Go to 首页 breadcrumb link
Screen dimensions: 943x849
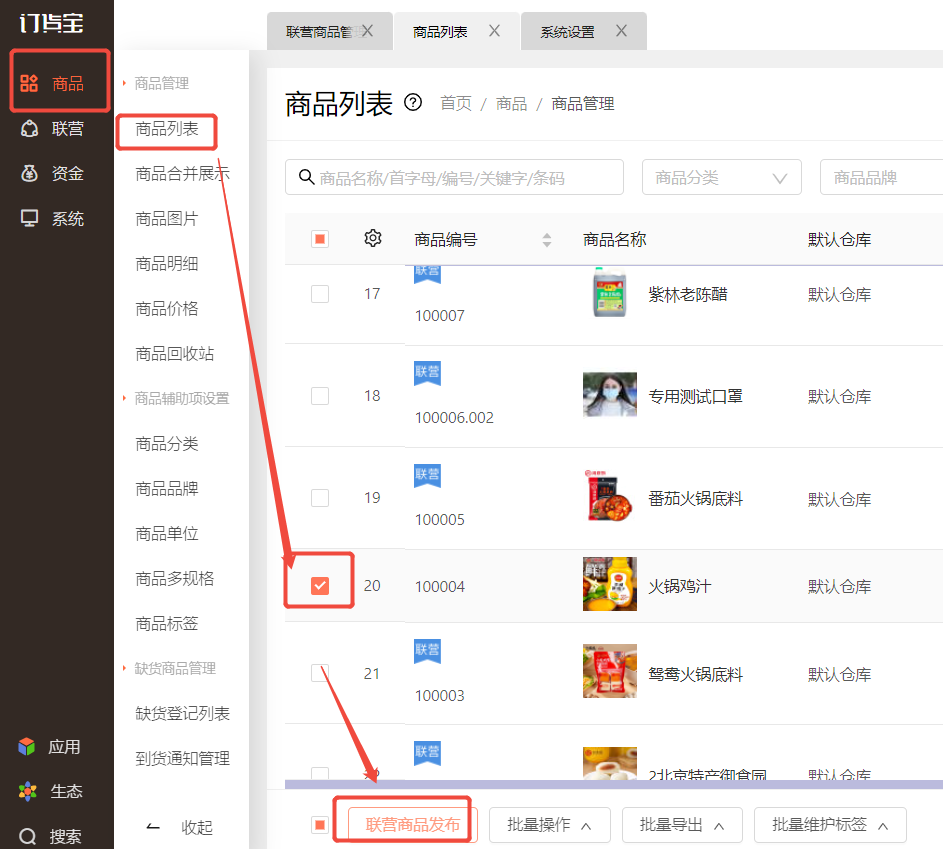456,103
